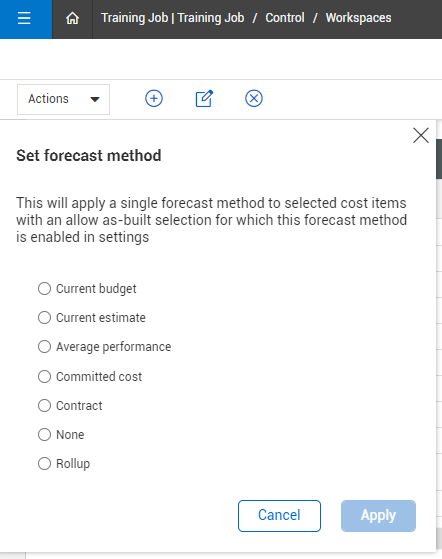442x559 pixels.
Task: Click the Actions dropdown arrow
Action: tap(95, 99)
